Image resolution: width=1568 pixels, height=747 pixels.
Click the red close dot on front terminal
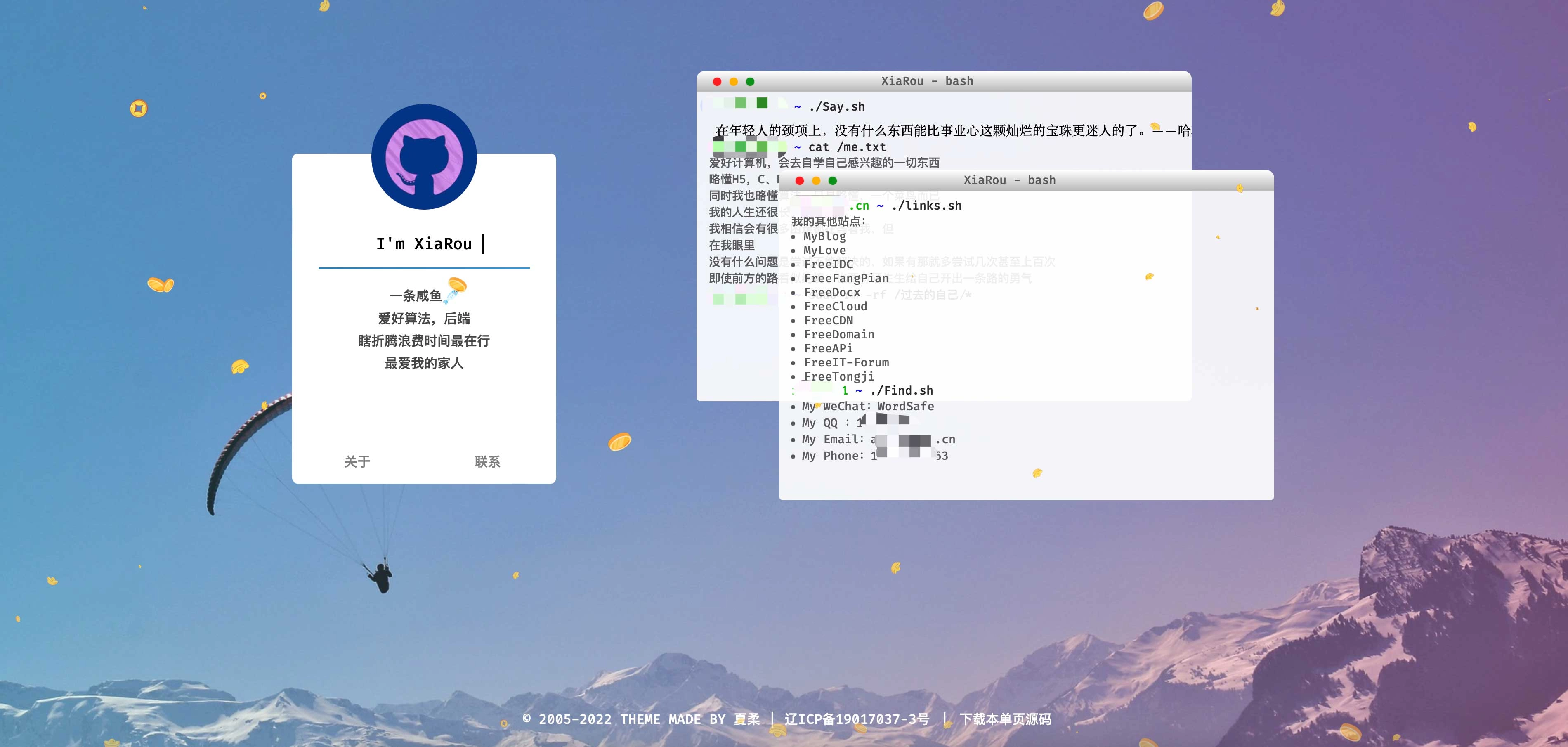click(800, 181)
